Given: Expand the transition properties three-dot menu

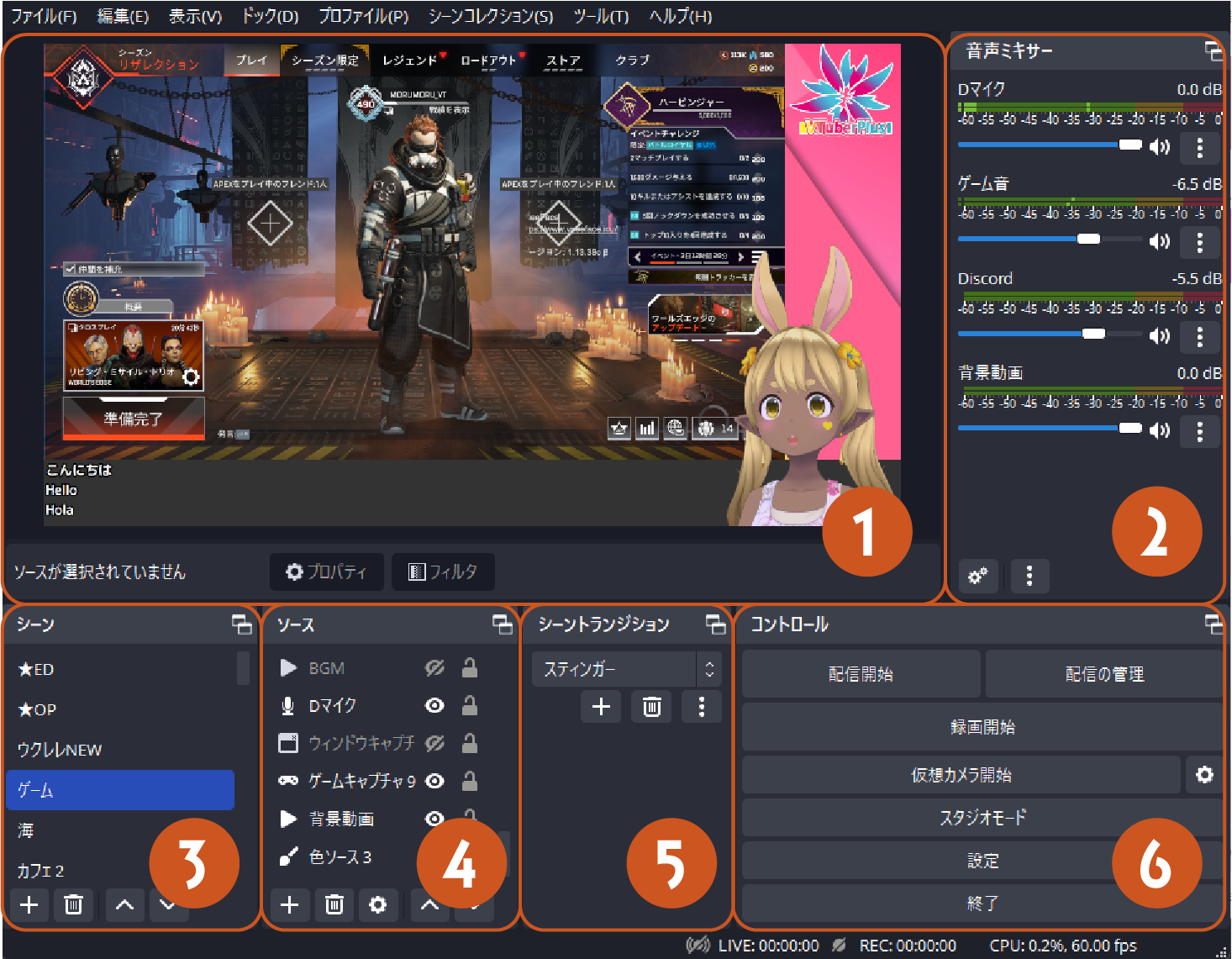Looking at the screenshot, I should tap(702, 707).
